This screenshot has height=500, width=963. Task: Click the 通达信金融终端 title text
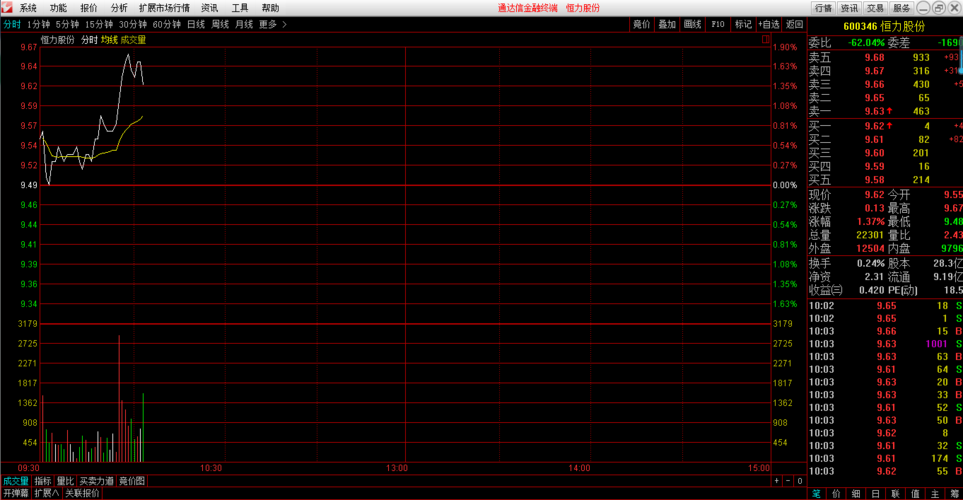[x=528, y=8]
